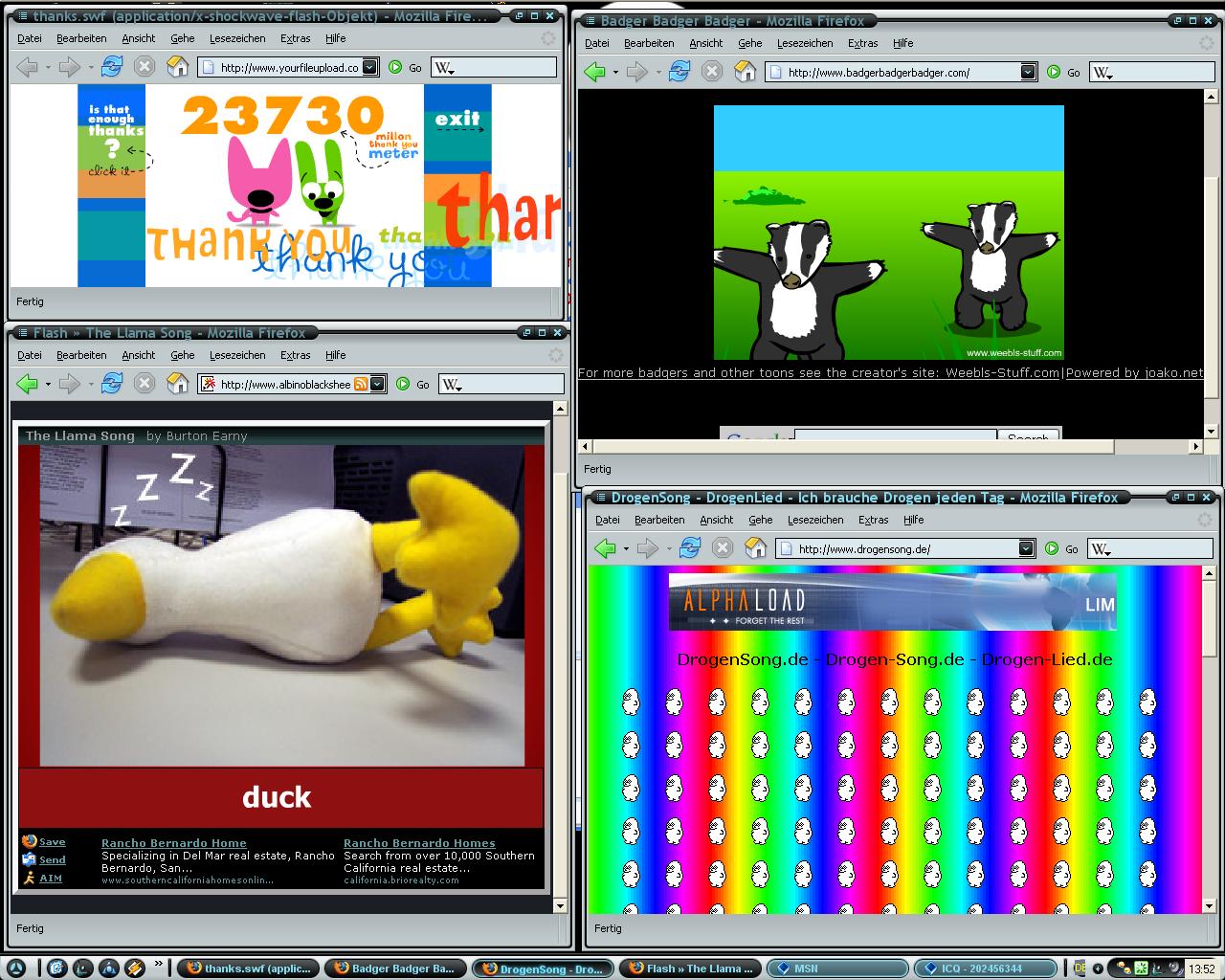1225x980 pixels.
Task: Open the back history dropdown arrow in the Badger window
Action: pyautogui.click(x=615, y=73)
